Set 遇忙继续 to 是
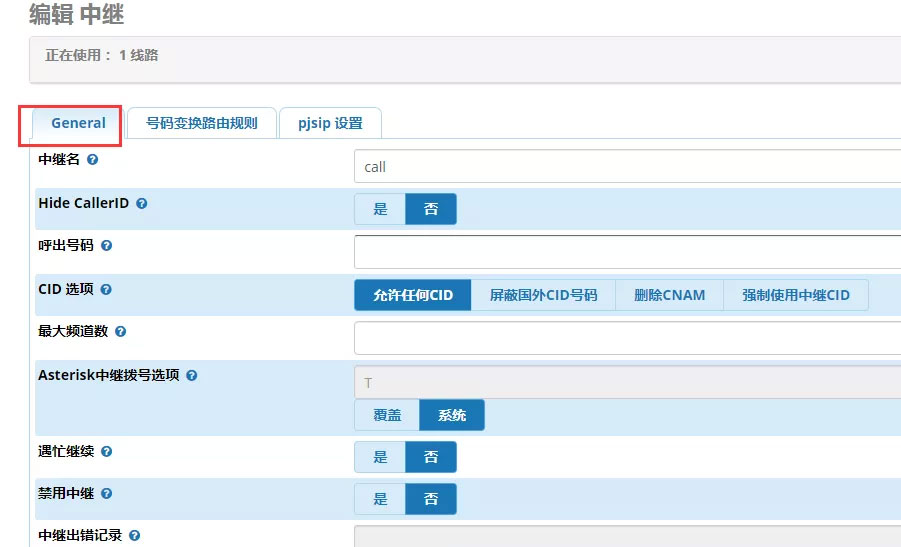This screenshot has width=901, height=547. pos(380,457)
